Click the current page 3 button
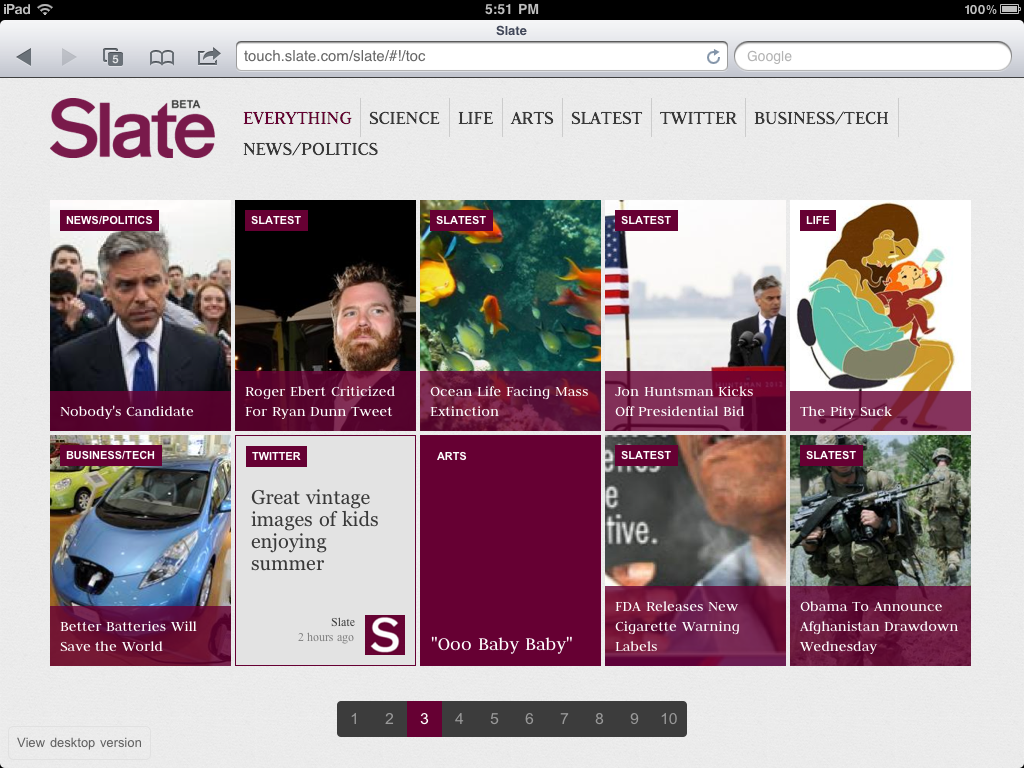This screenshot has width=1024, height=768. click(x=424, y=719)
